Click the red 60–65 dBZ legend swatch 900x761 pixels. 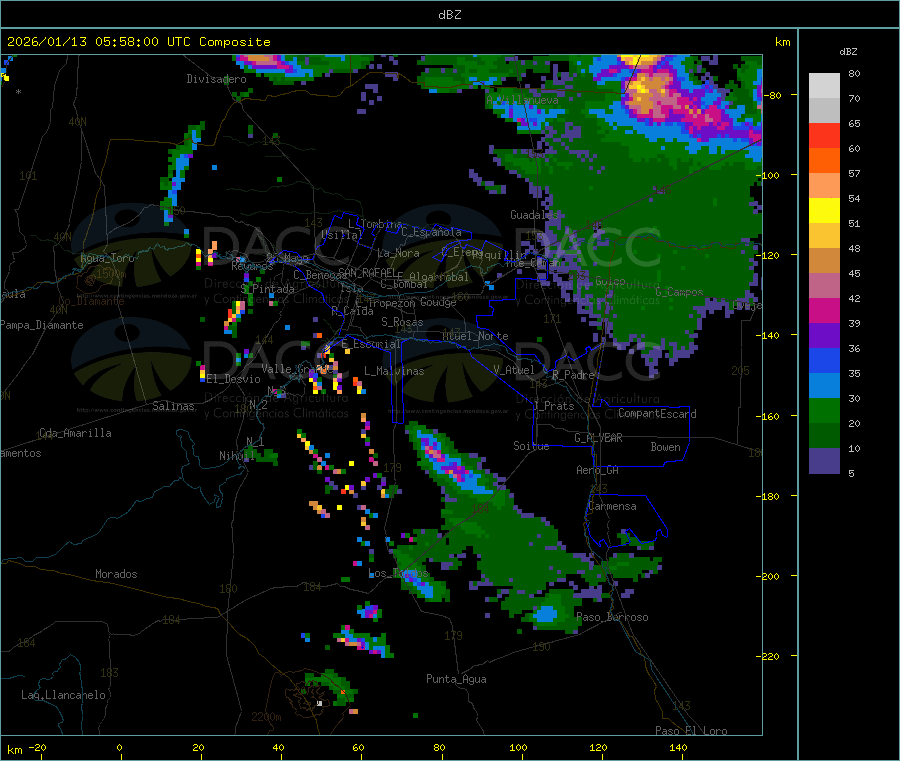coord(824,135)
